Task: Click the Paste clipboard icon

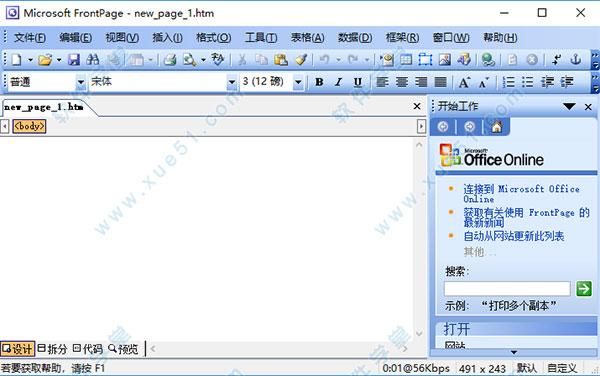Action: 281,60
